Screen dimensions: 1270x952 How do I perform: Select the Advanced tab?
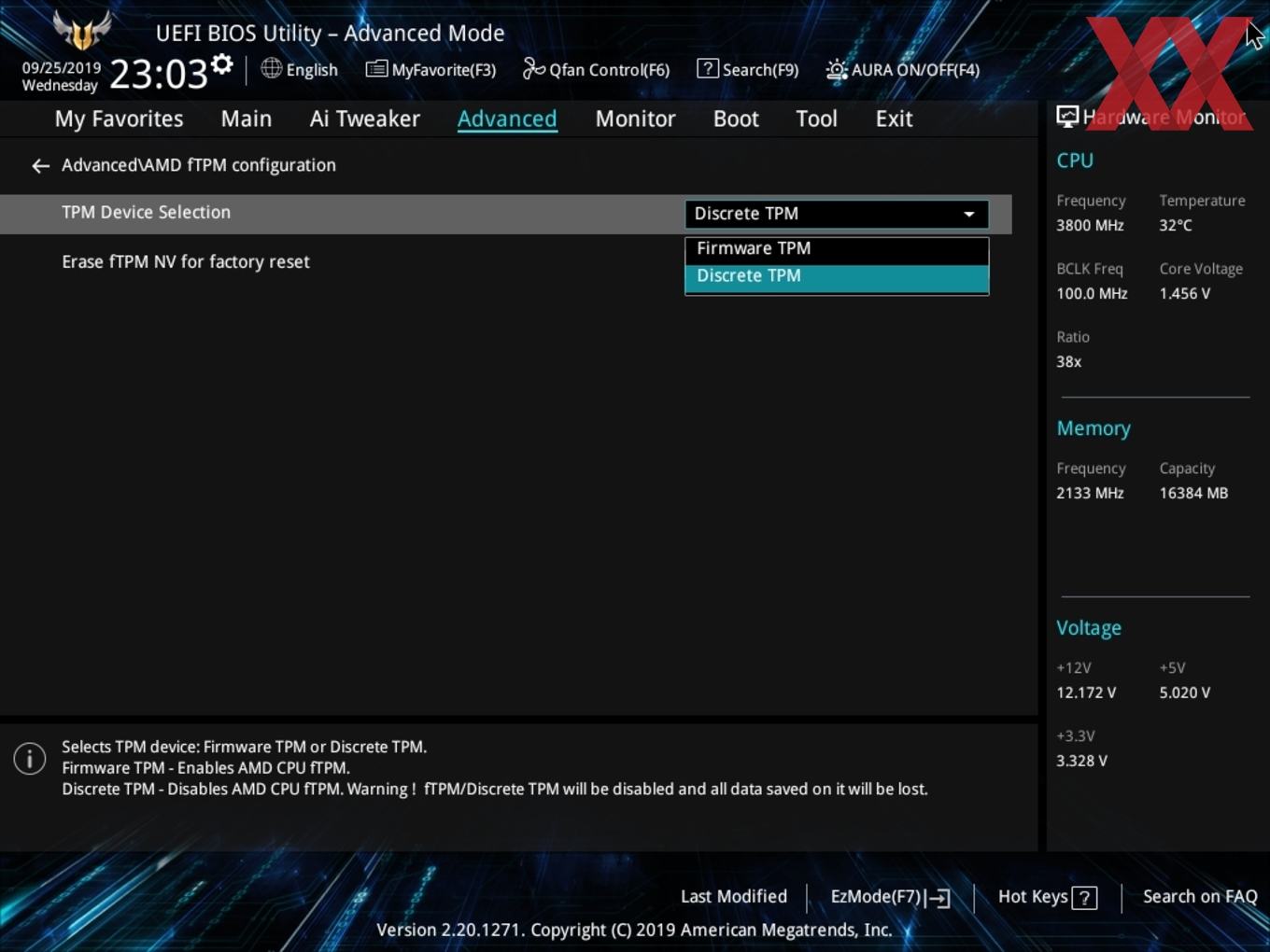tap(507, 119)
